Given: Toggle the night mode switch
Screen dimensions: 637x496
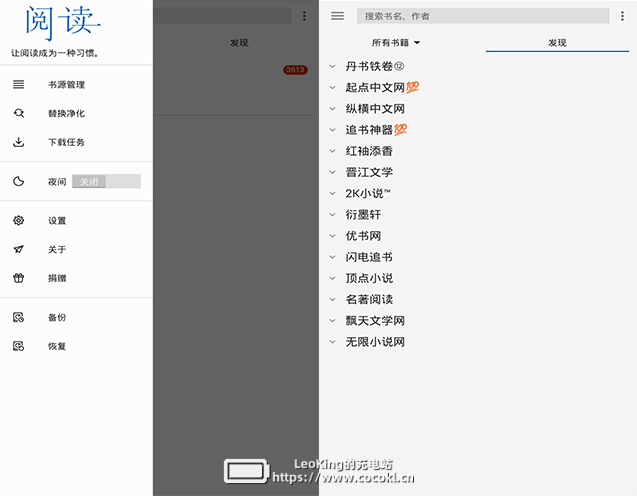Looking at the screenshot, I should point(106,182).
